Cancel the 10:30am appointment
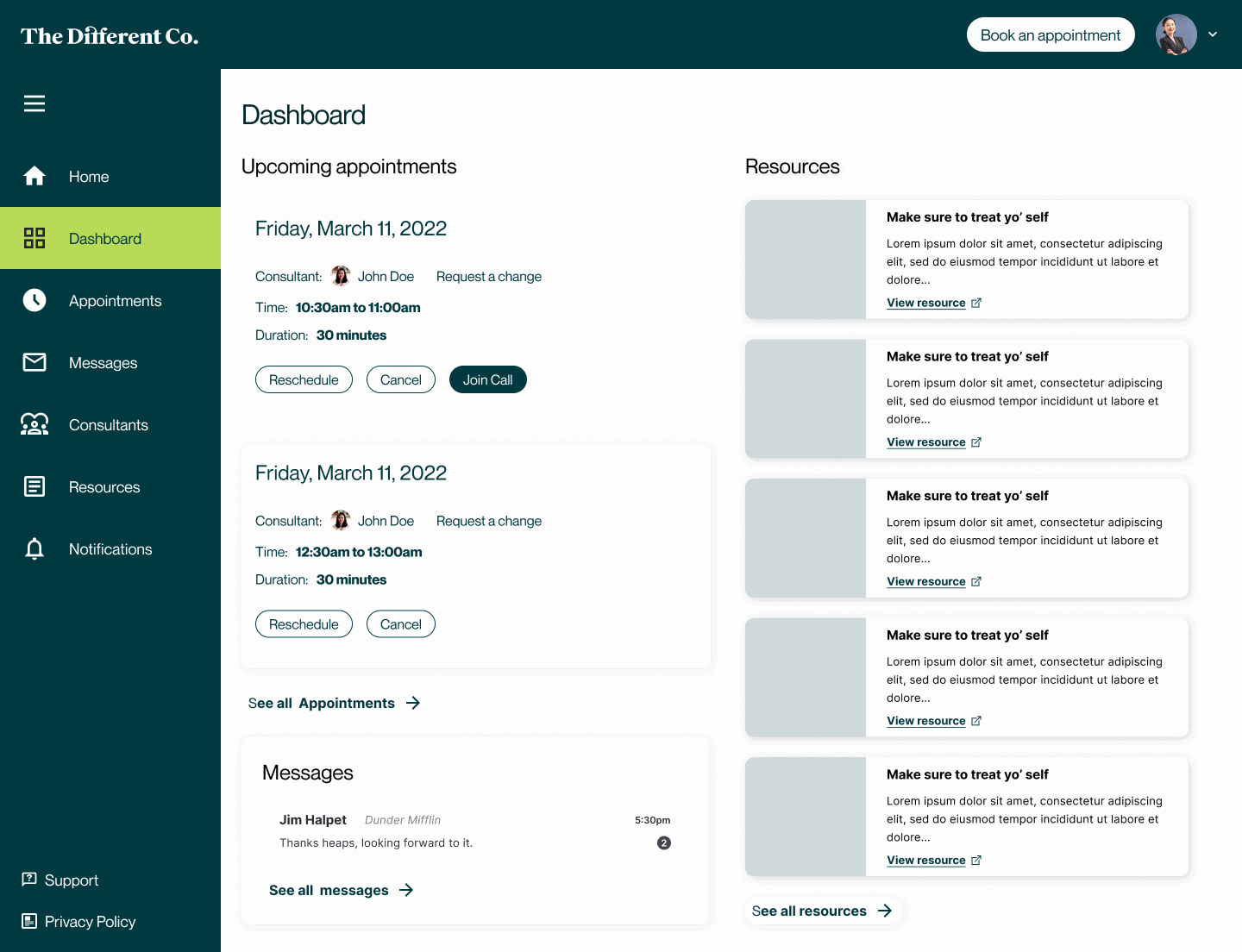This screenshot has width=1242, height=952. coord(401,379)
